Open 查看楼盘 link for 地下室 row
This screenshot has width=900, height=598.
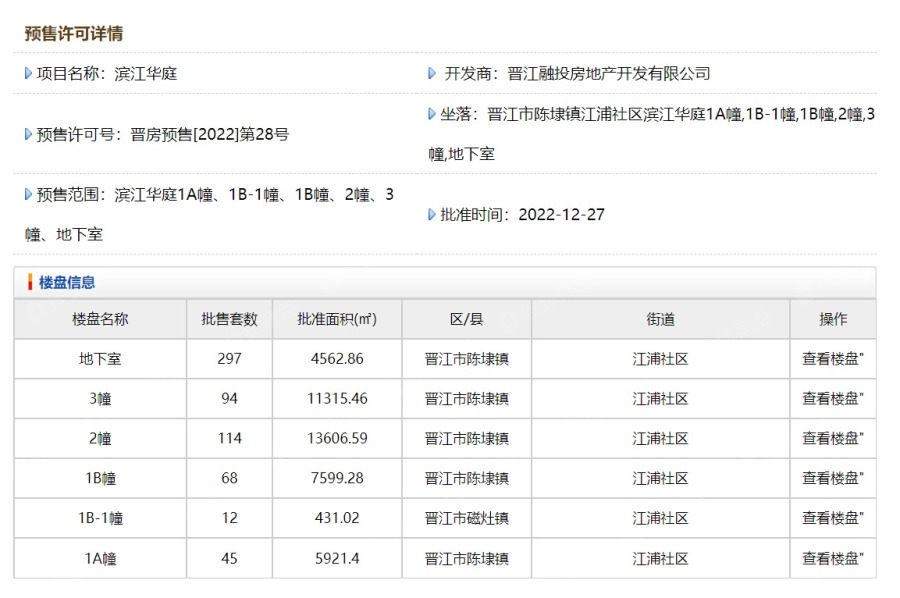(x=832, y=359)
